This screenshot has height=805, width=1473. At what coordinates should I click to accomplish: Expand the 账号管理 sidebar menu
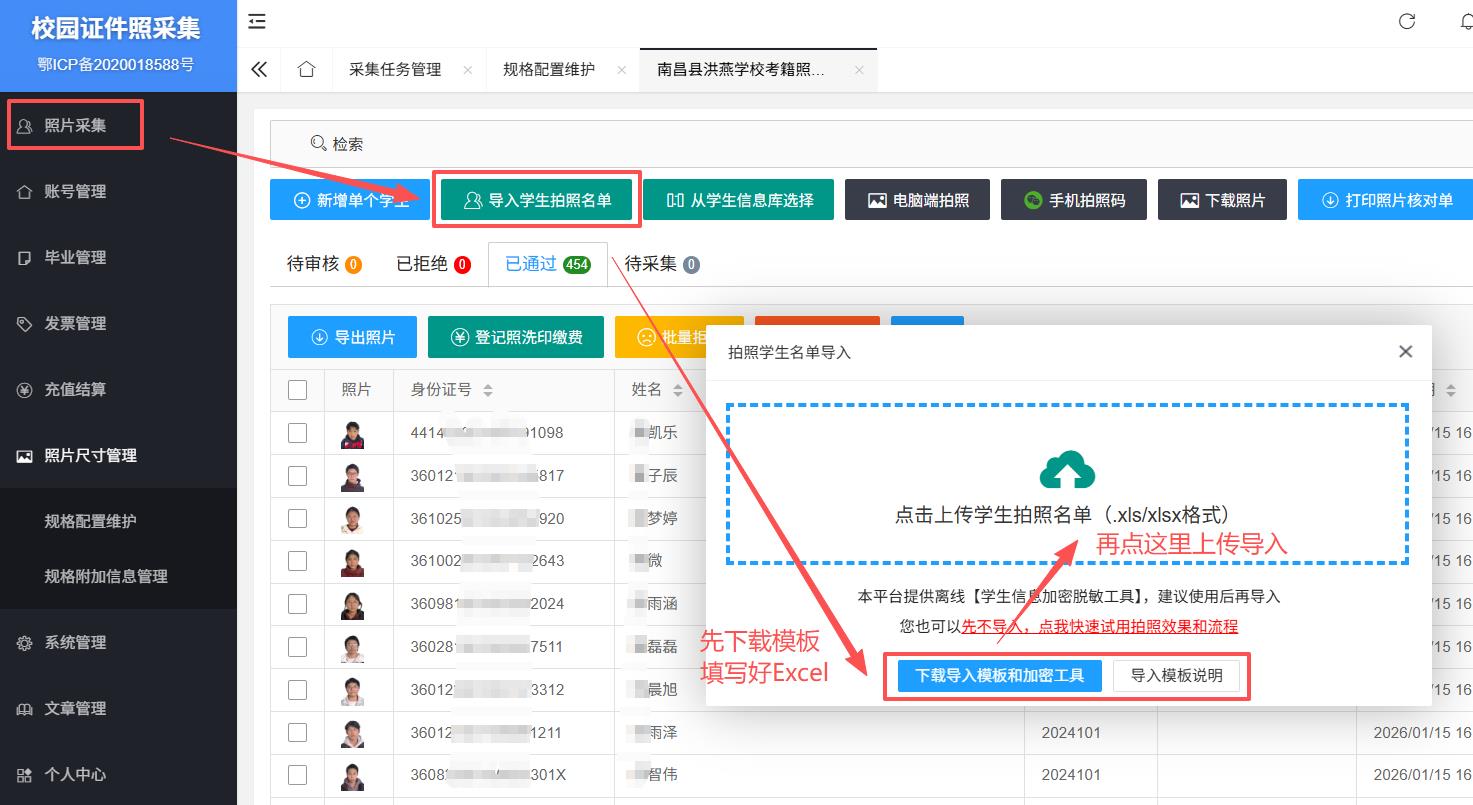(75, 192)
